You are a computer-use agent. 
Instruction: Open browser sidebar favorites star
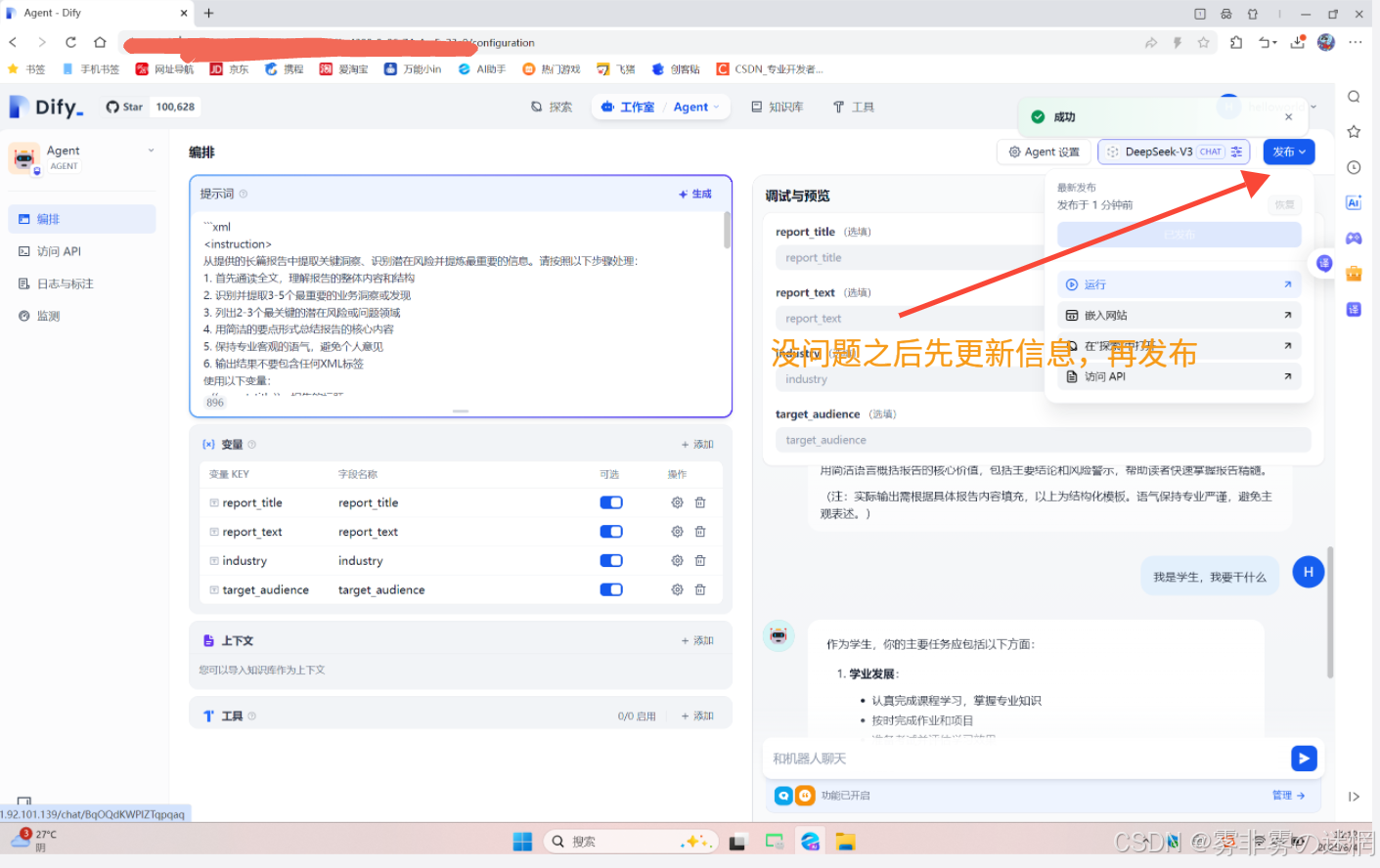click(x=1354, y=131)
